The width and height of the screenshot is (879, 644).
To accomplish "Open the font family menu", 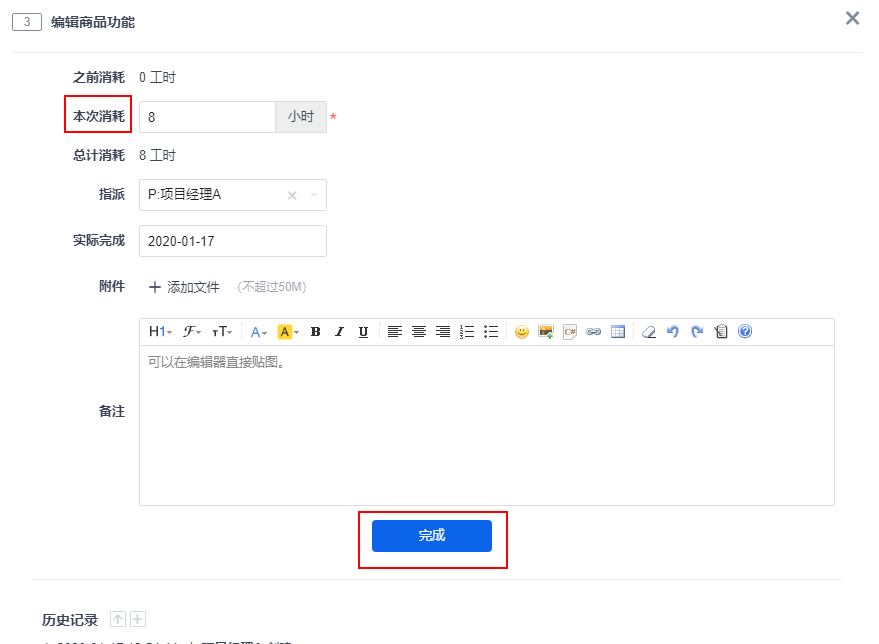I will point(191,332).
